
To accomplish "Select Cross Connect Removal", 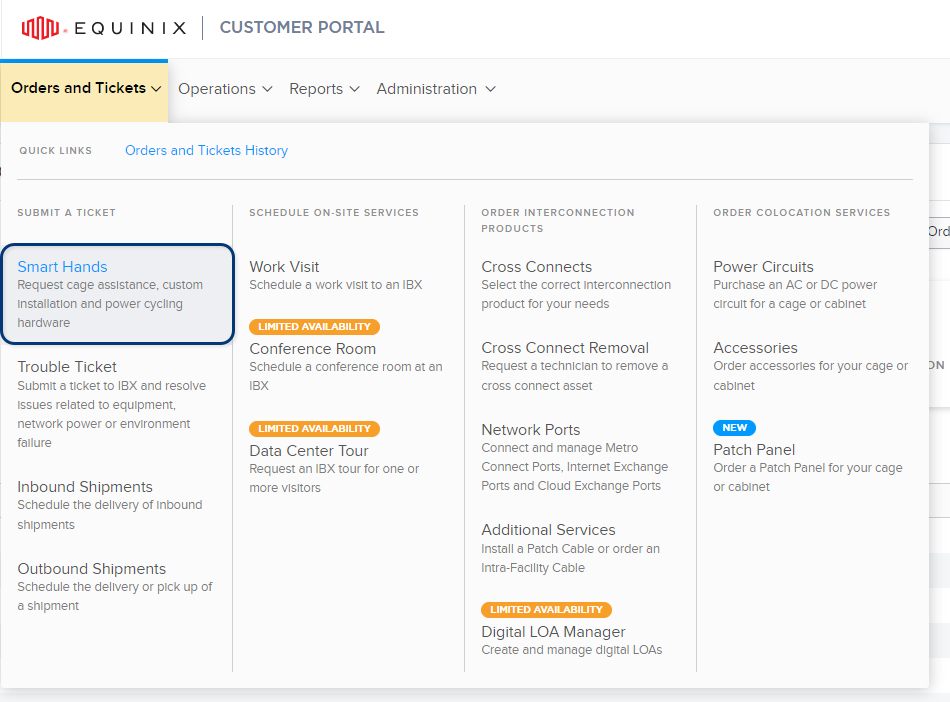I will [x=565, y=348].
